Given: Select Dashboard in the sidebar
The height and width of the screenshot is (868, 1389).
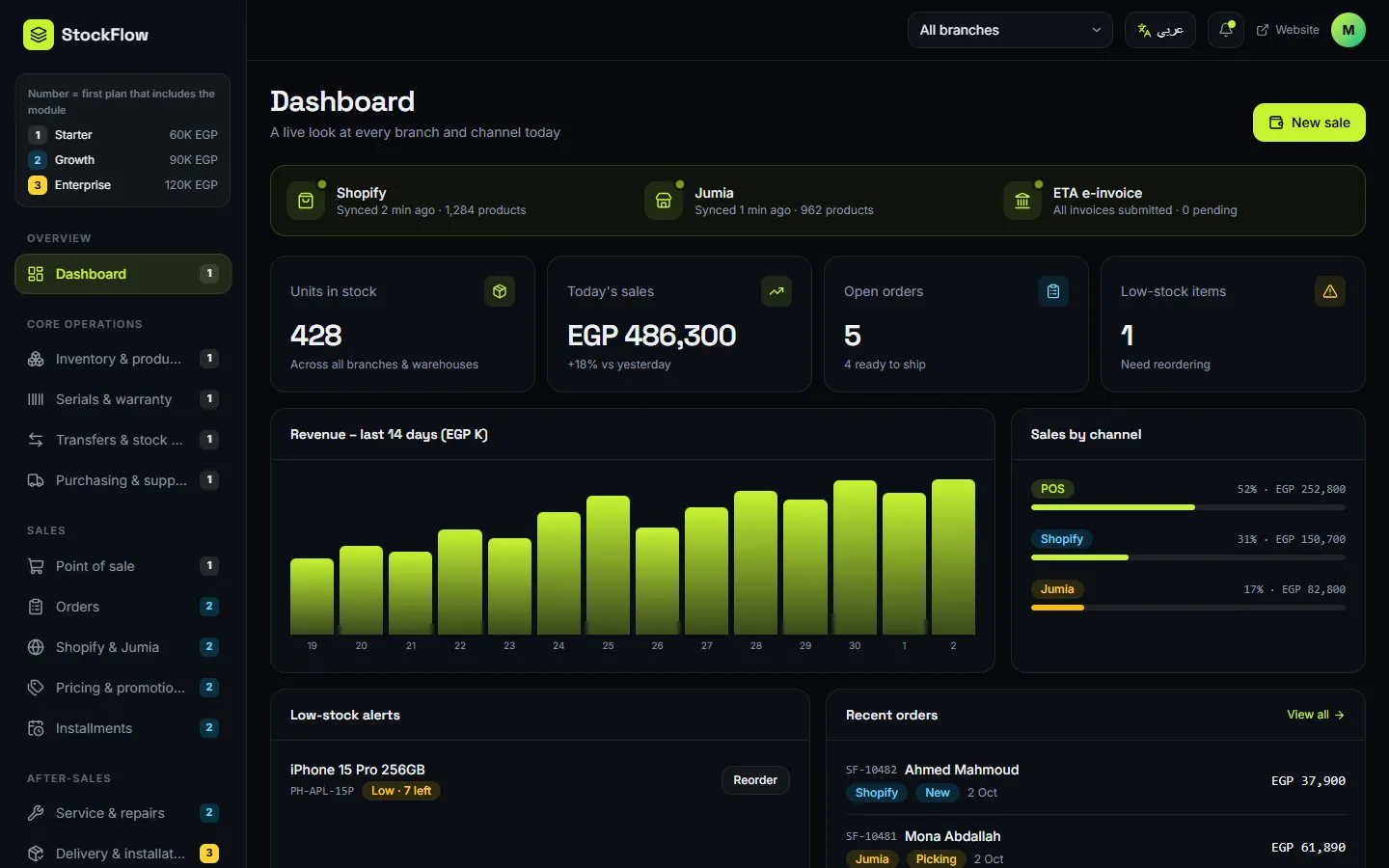Looking at the screenshot, I should tap(123, 274).
